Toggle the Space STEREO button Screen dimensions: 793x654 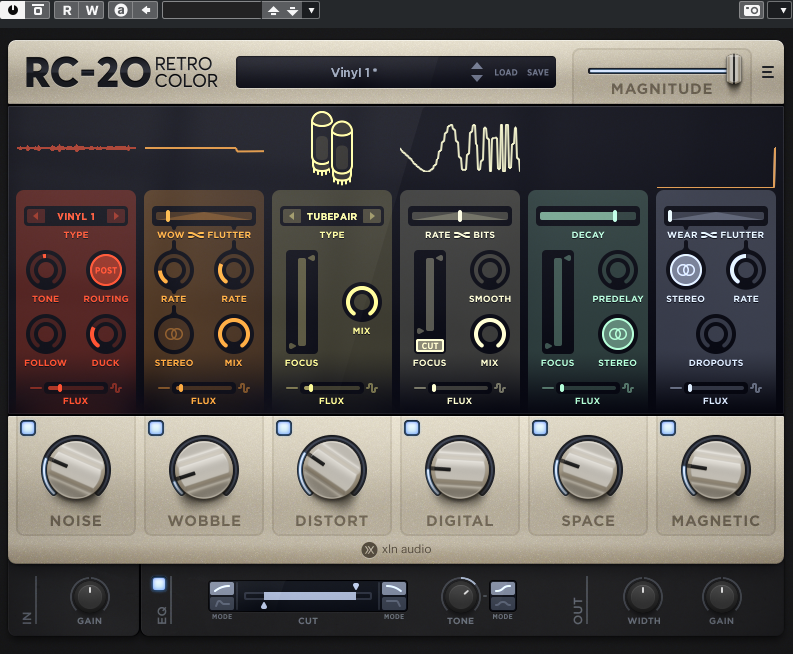click(618, 334)
